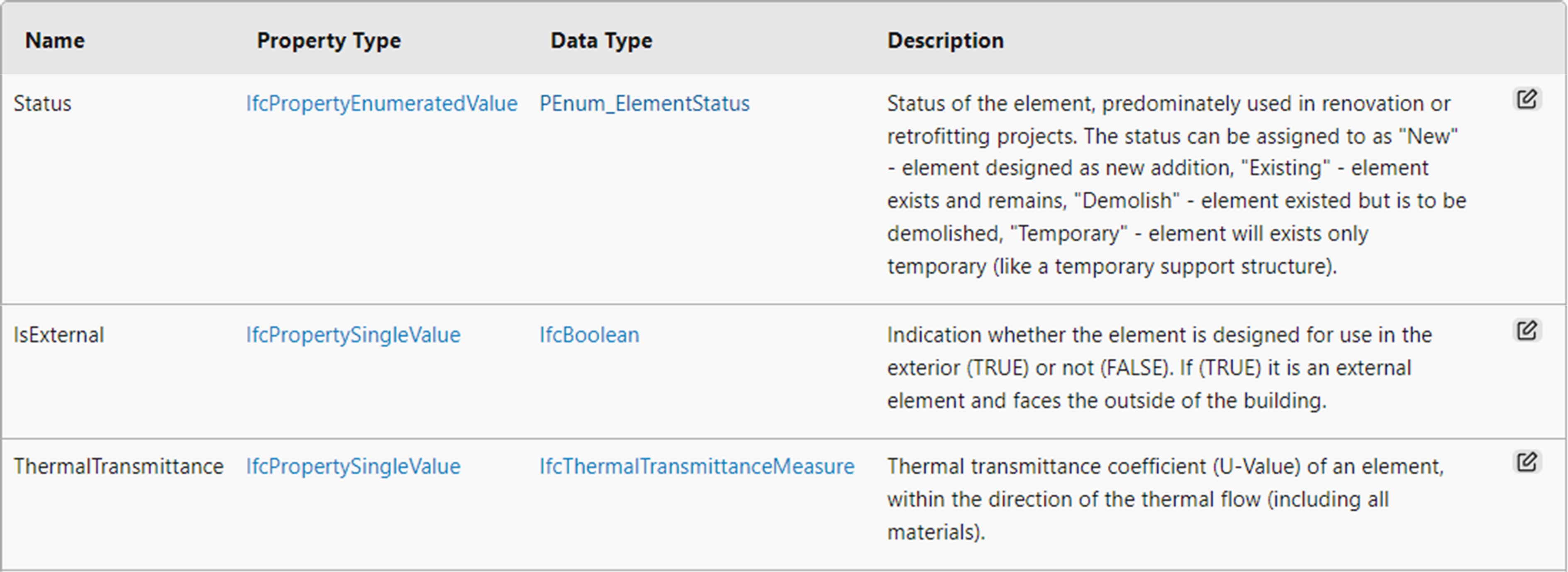This screenshot has width=1568, height=572.
Task: Open the IfcBoolean data type link
Action: point(589,335)
